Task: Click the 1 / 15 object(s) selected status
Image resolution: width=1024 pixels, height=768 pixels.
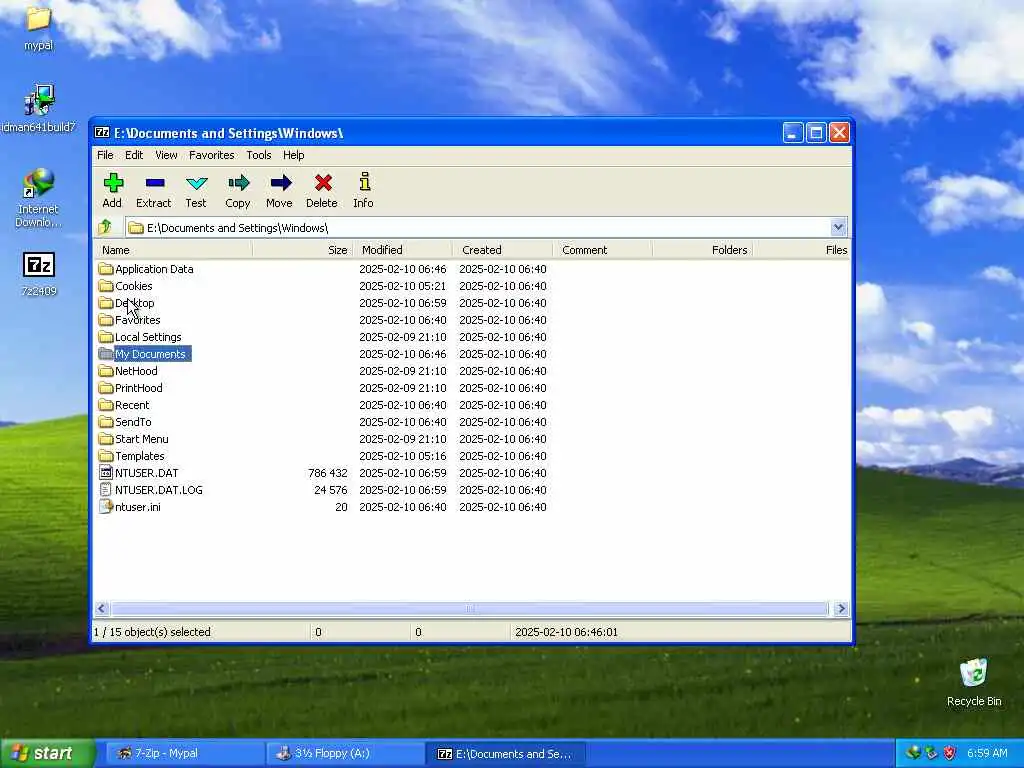Action: (152, 632)
